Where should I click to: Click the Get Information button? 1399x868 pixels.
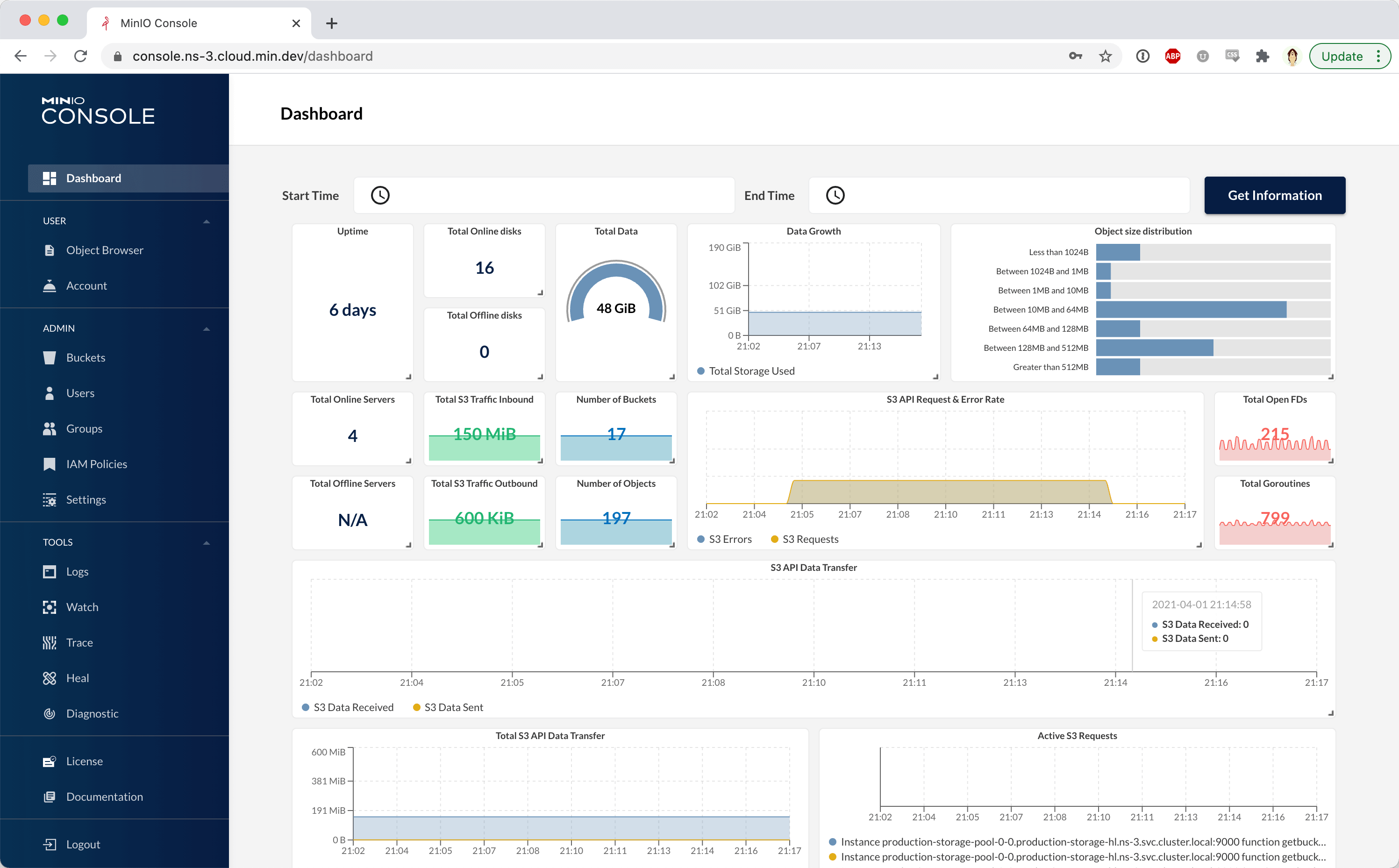tap(1274, 195)
